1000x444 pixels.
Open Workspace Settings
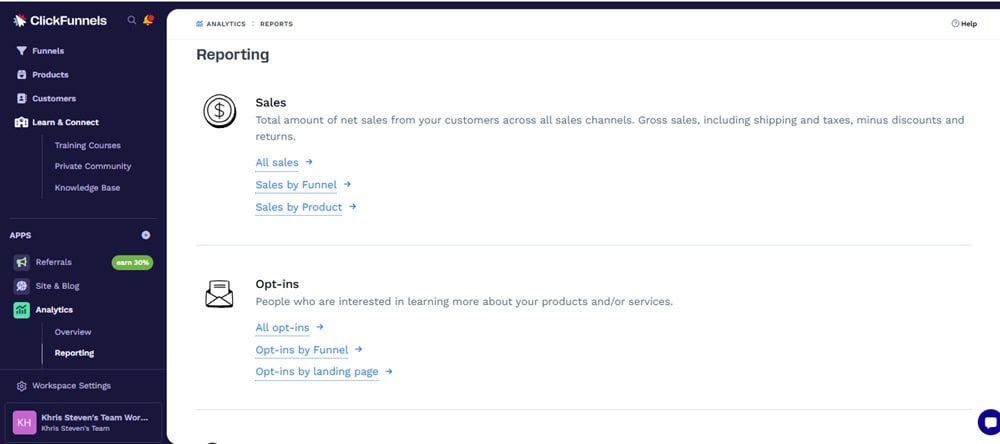point(71,386)
